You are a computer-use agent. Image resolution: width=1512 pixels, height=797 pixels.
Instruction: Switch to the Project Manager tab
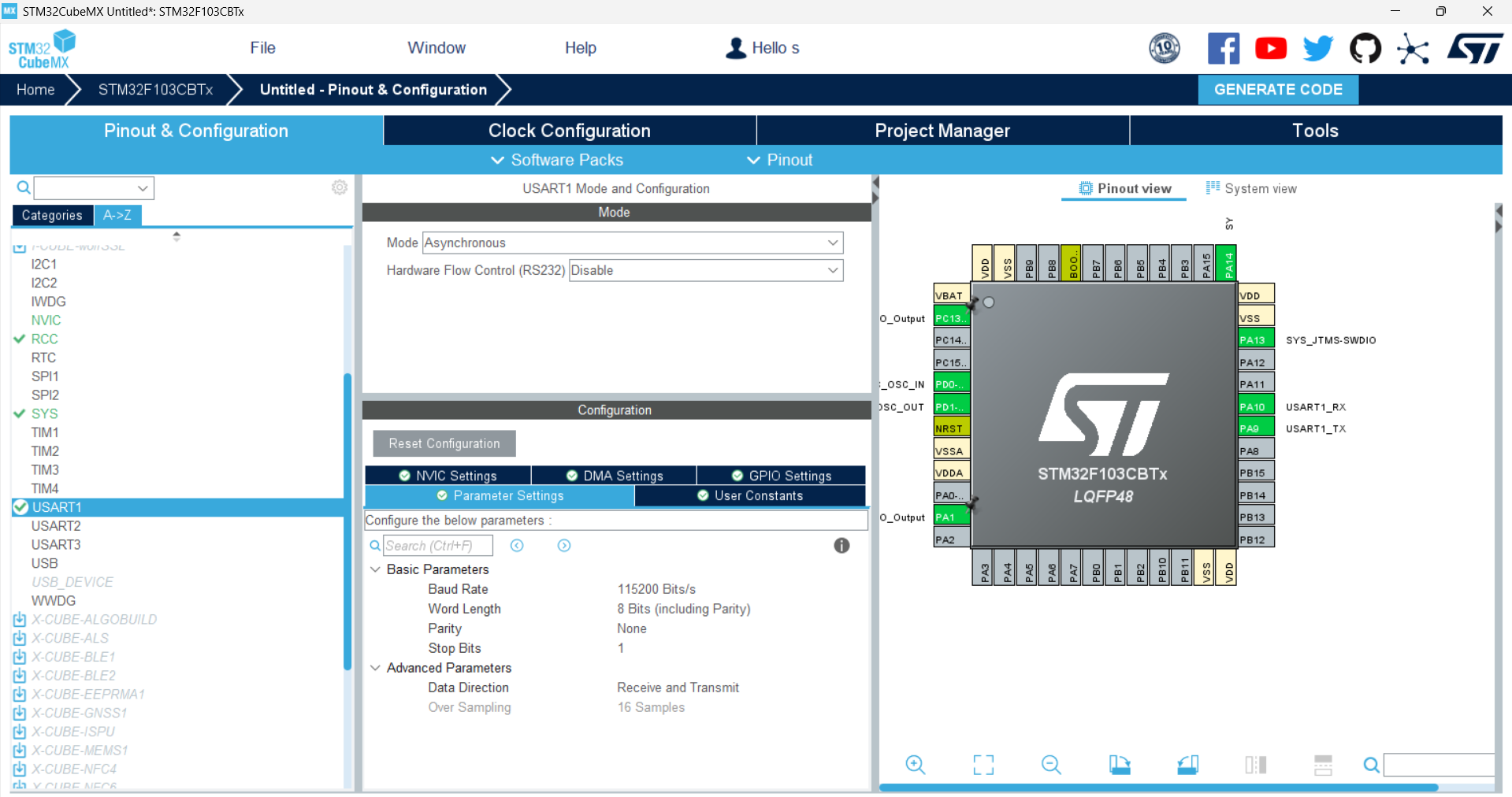point(943,131)
